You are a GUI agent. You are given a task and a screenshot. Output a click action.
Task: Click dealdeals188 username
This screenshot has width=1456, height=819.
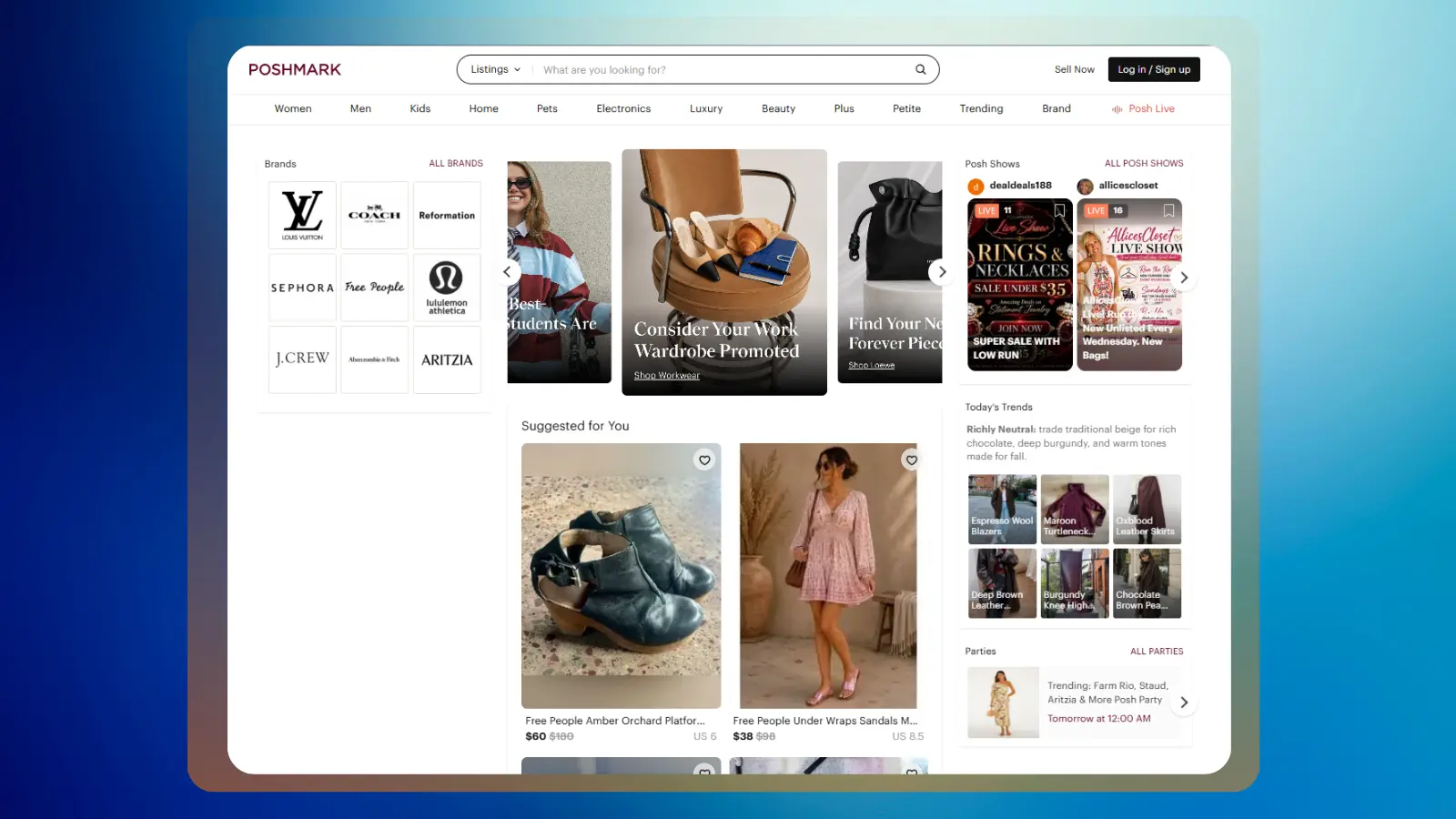click(x=1020, y=186)
